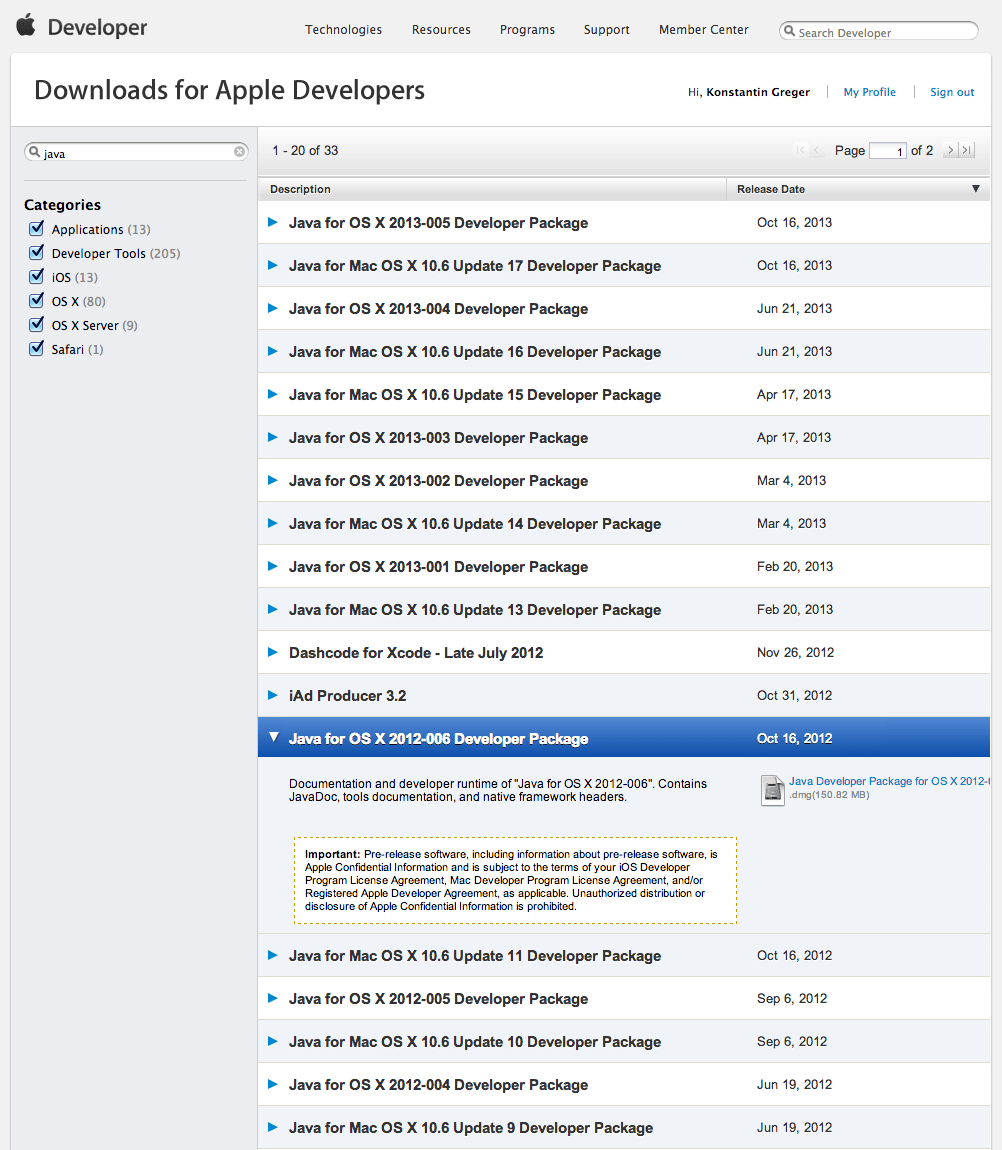The height and width of the screenshot is (1150, 1002).
Task: Click Sign out link
Action: click(952, 92)
